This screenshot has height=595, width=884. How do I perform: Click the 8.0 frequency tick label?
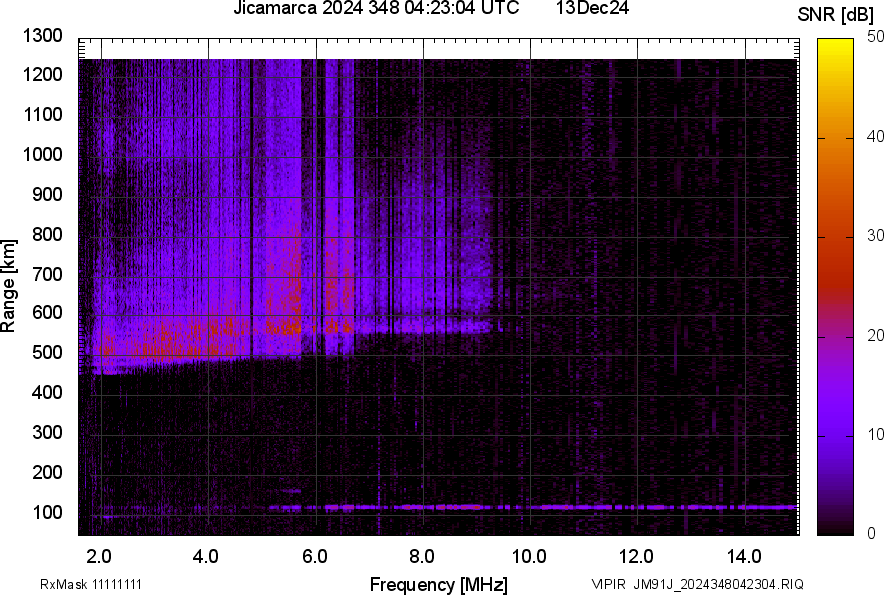pyautogui.click(x=421, y=556)
